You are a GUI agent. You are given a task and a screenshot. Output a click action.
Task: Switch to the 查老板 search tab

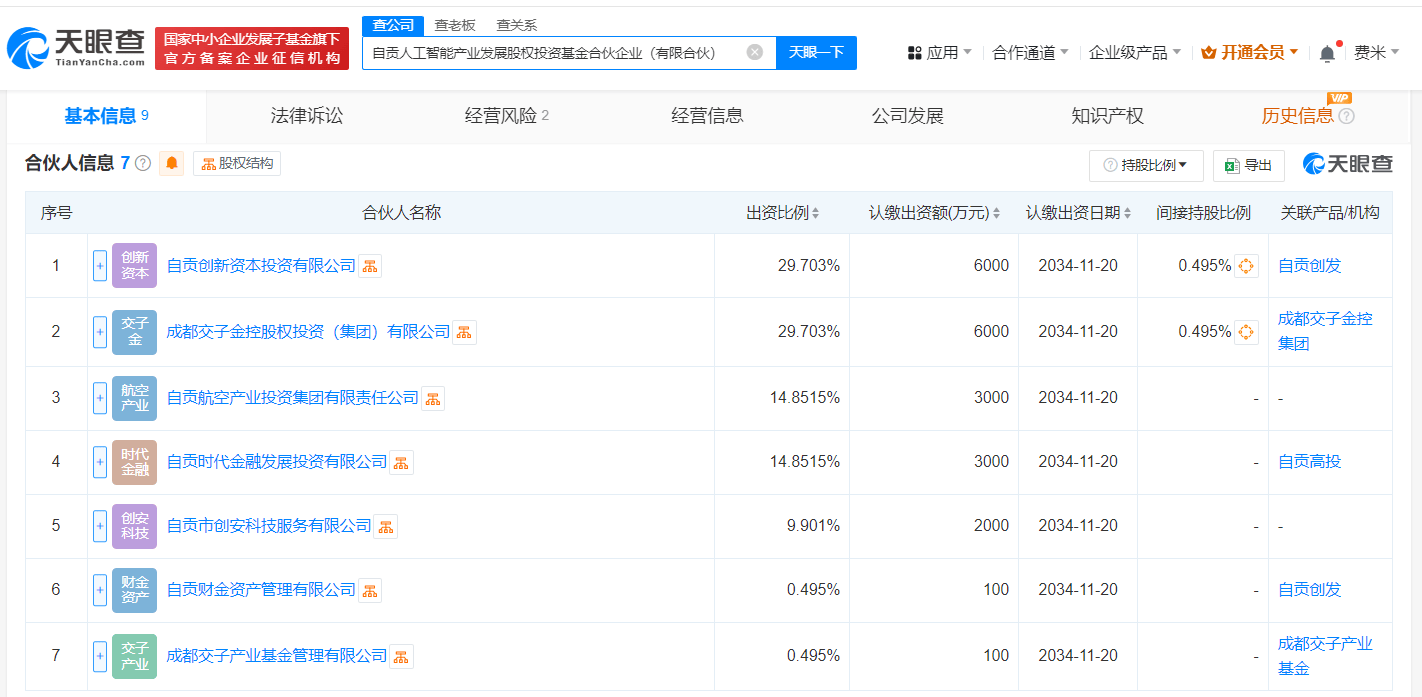pos(452,24)
